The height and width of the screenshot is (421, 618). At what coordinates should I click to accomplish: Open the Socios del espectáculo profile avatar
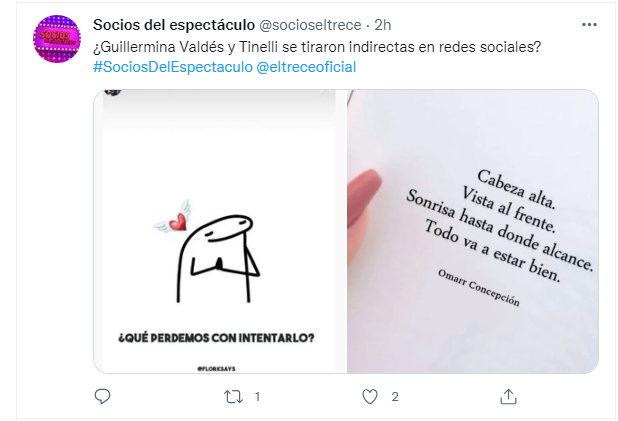pos(57,39)
